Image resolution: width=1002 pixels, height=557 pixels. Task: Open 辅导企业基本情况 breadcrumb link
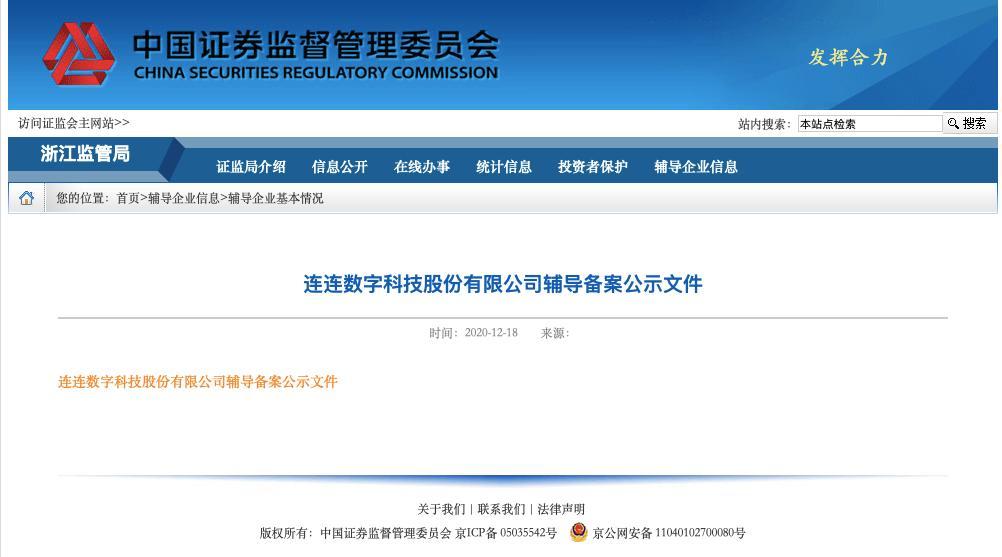(x=275, y=198)
